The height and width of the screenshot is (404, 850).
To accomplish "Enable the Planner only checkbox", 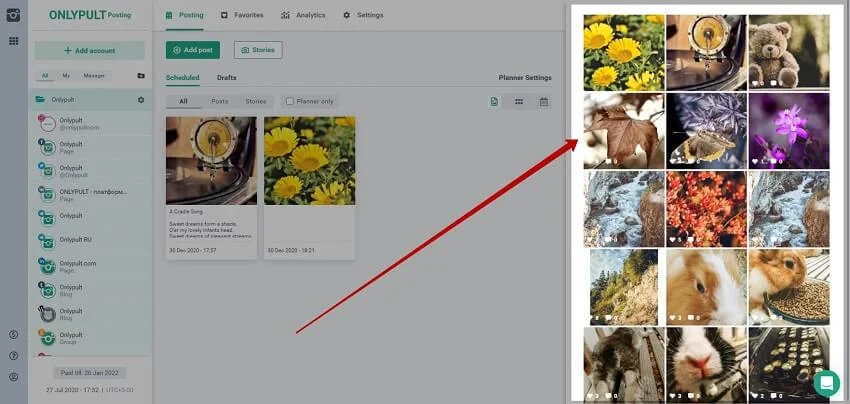I will 290,101.
